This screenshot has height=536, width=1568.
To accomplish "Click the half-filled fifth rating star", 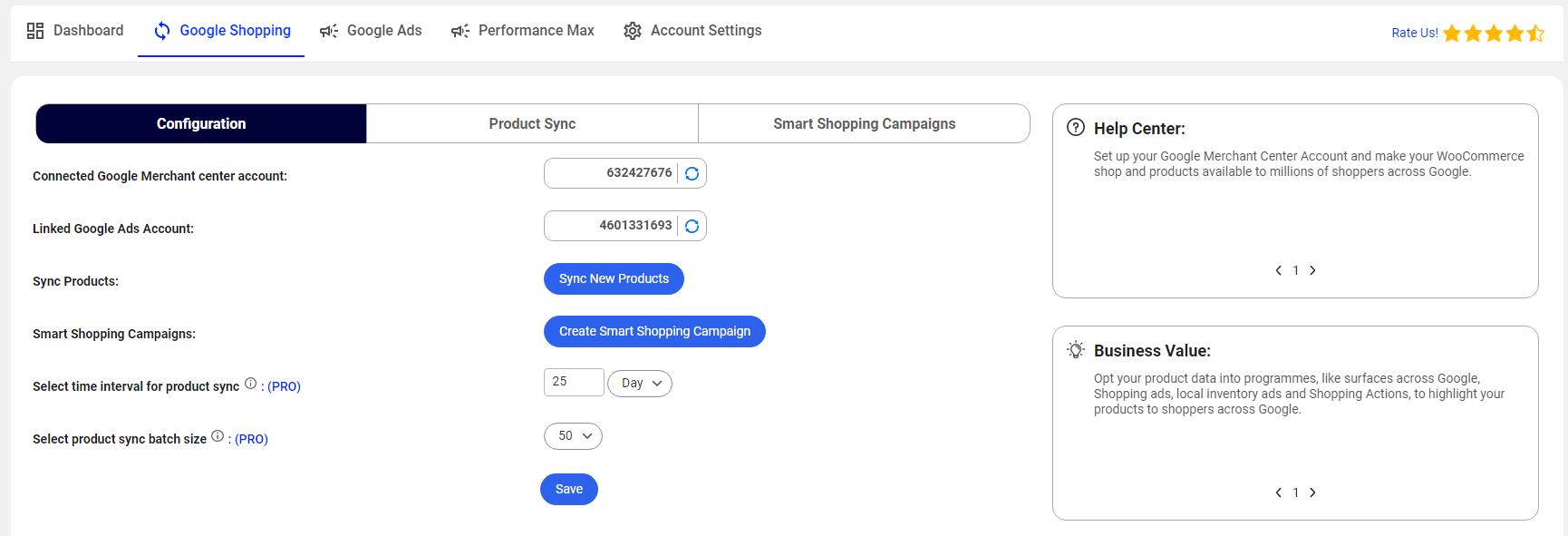I will [1535, 34].
